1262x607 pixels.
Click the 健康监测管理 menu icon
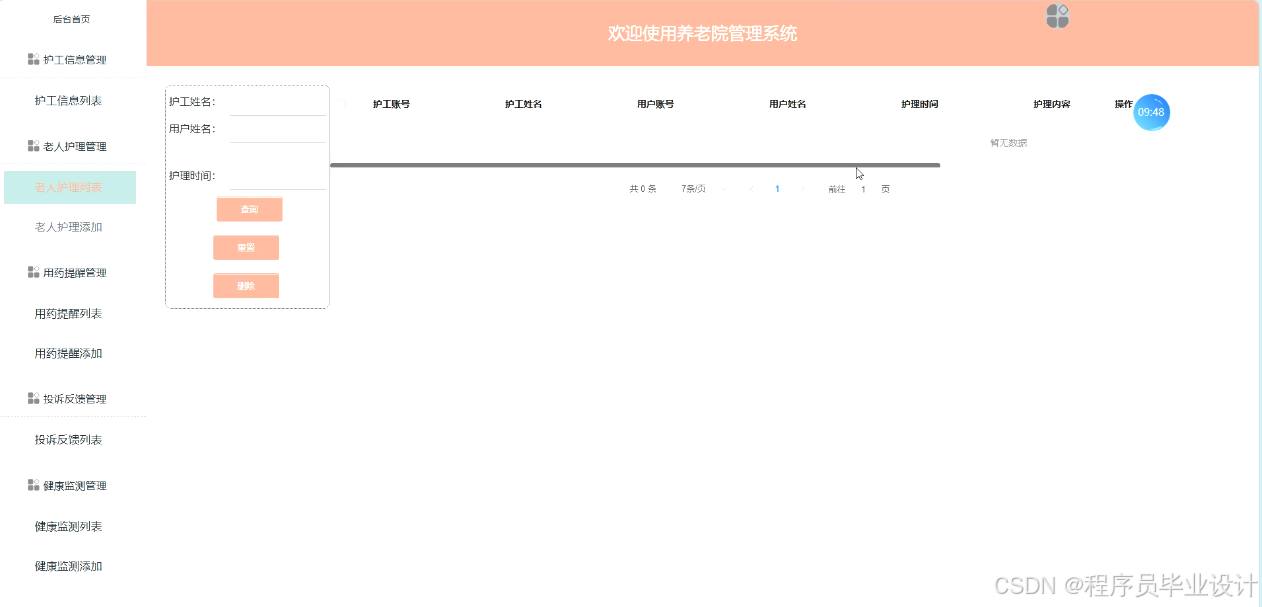tap(33, 485)
